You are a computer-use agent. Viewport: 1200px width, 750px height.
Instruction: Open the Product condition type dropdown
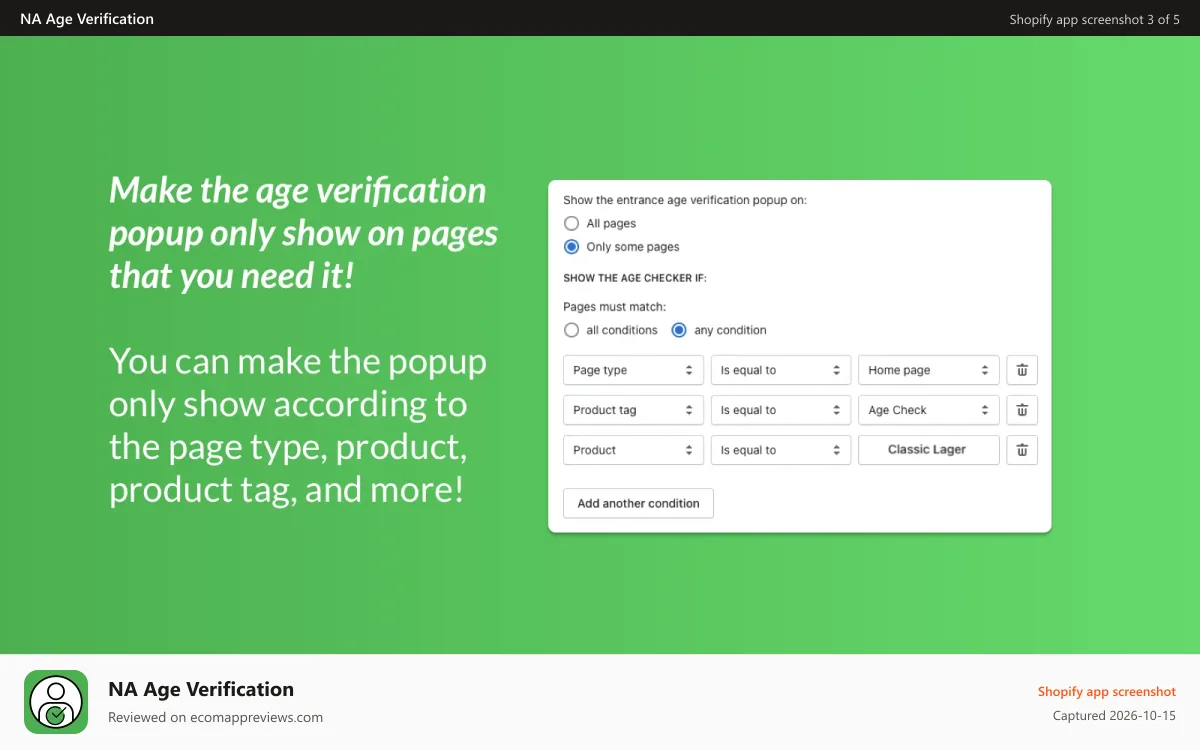pyautogui.click(x=634, y=450)
